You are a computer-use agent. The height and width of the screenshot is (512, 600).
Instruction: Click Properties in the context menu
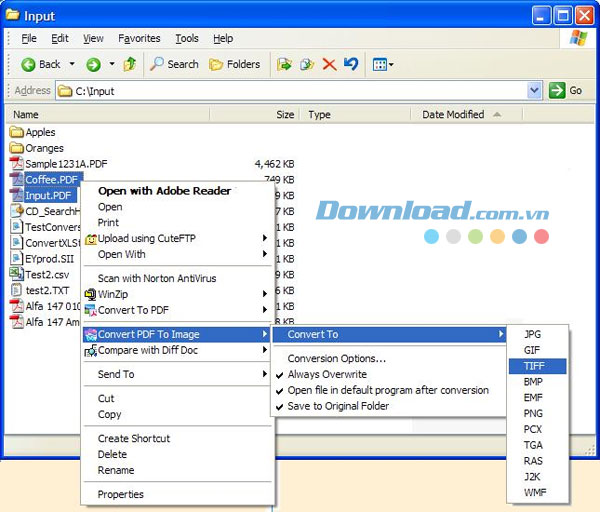tap(121, 494)
